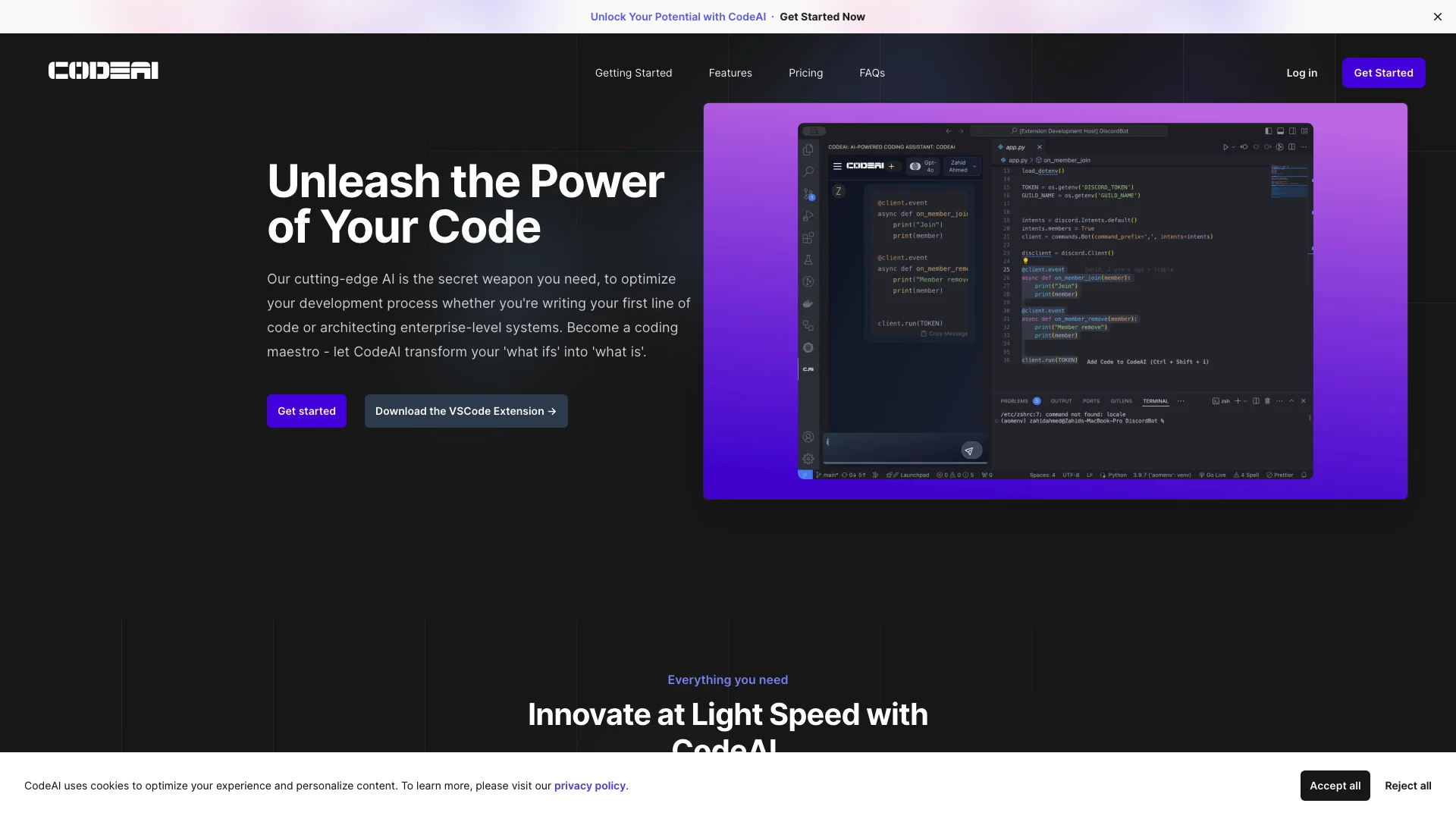Click the 'Innovate at Light Speed with' heading
1456x819 pixels.
727,714
